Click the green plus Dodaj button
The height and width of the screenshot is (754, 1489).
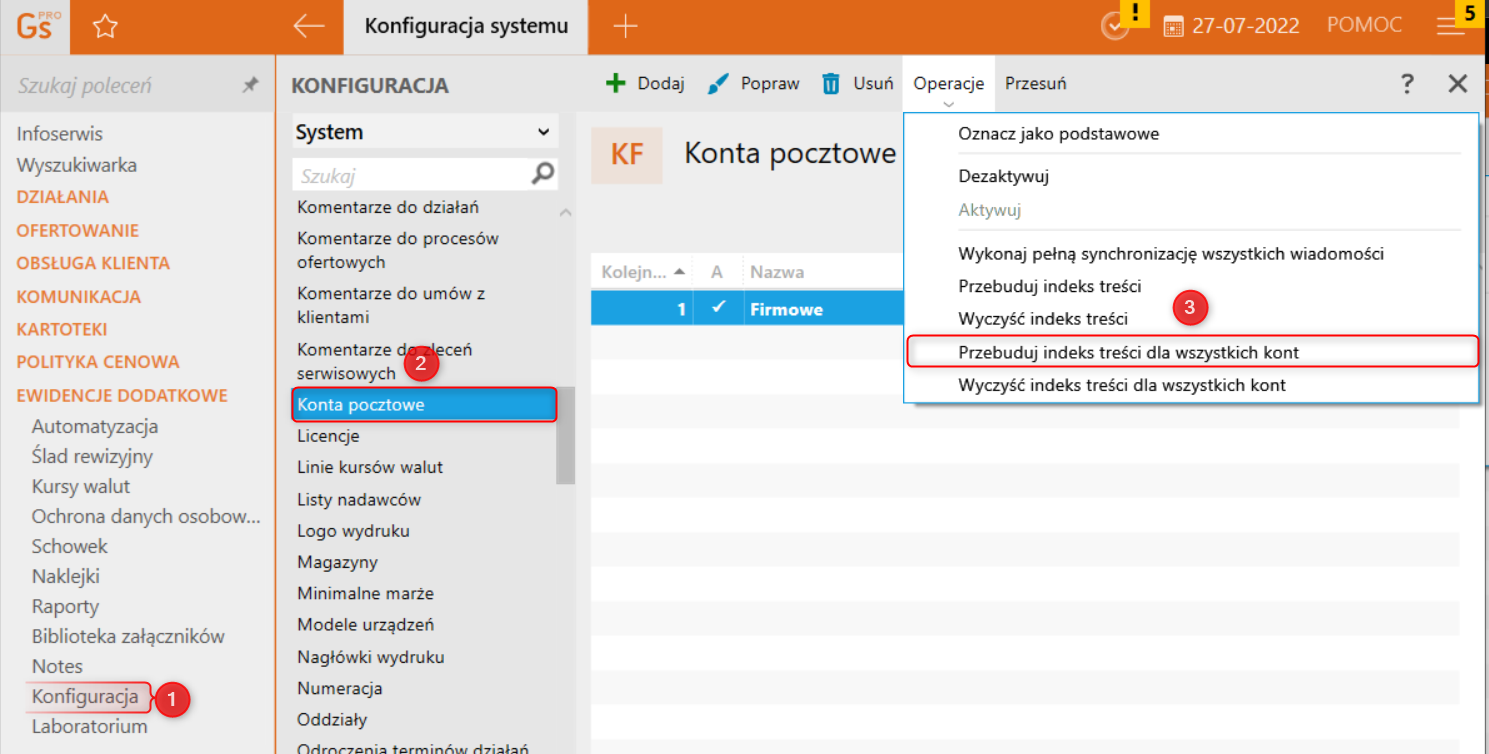[x=645, y=84]
